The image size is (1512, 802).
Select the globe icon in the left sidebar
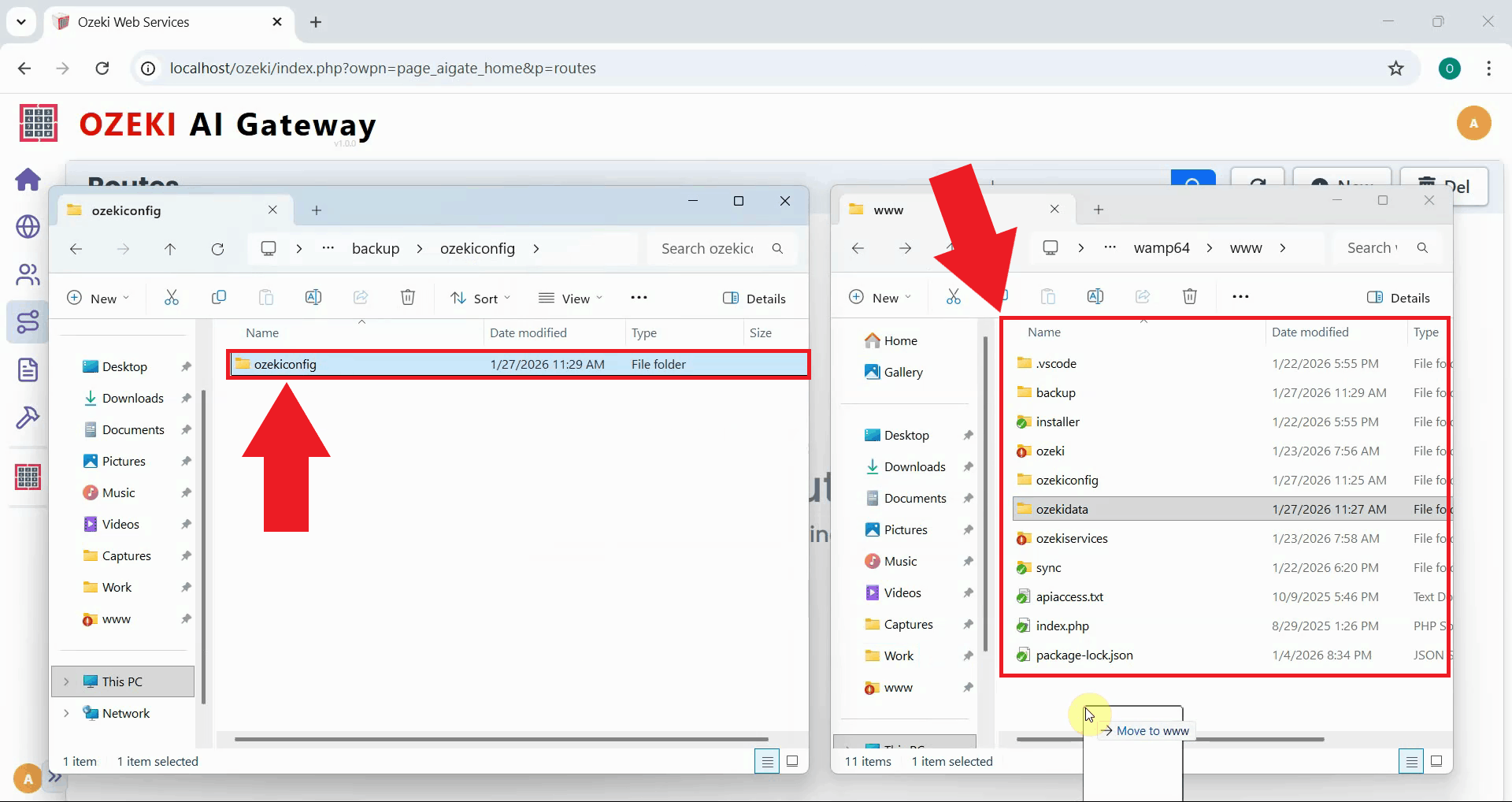click(x=28, y=227)
